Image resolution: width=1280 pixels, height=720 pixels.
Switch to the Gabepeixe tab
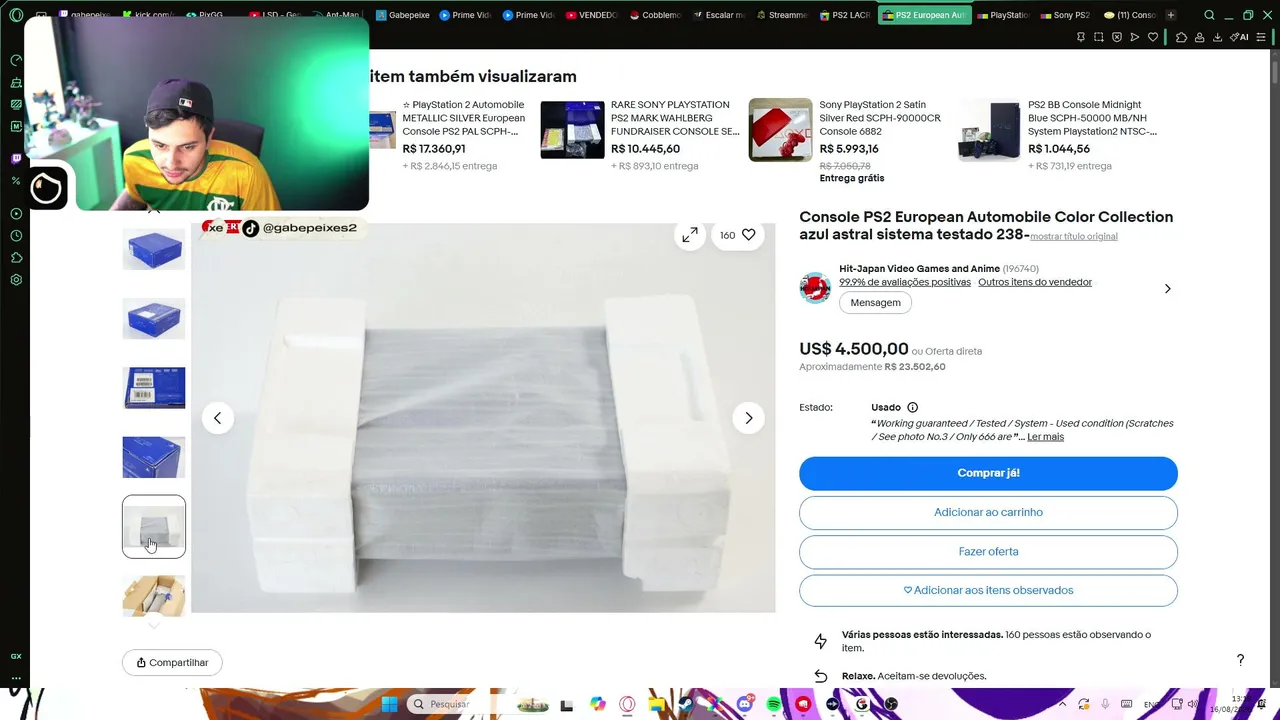(x=404, y=15)
